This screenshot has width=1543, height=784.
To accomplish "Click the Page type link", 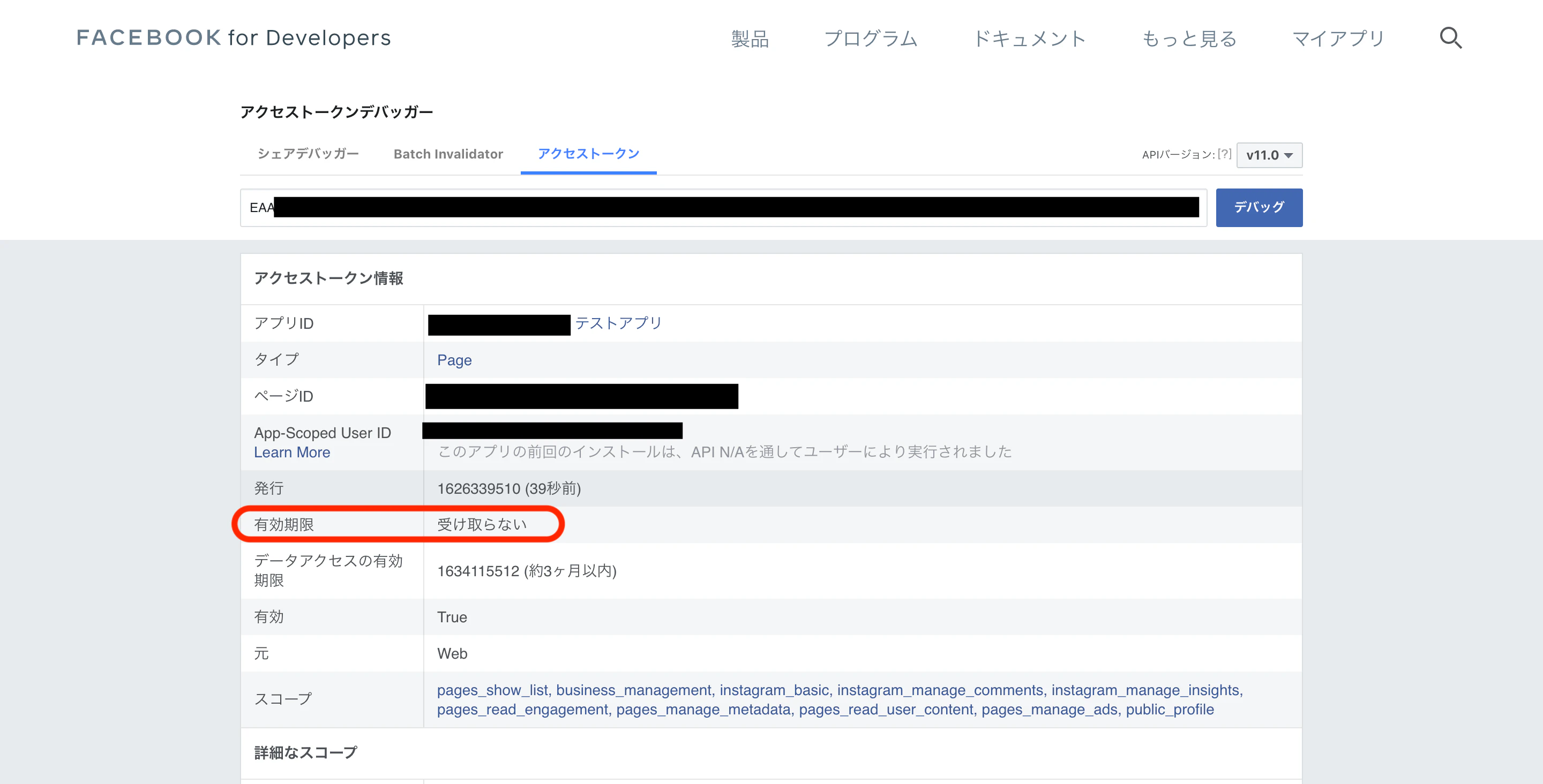I will (454, 360).
